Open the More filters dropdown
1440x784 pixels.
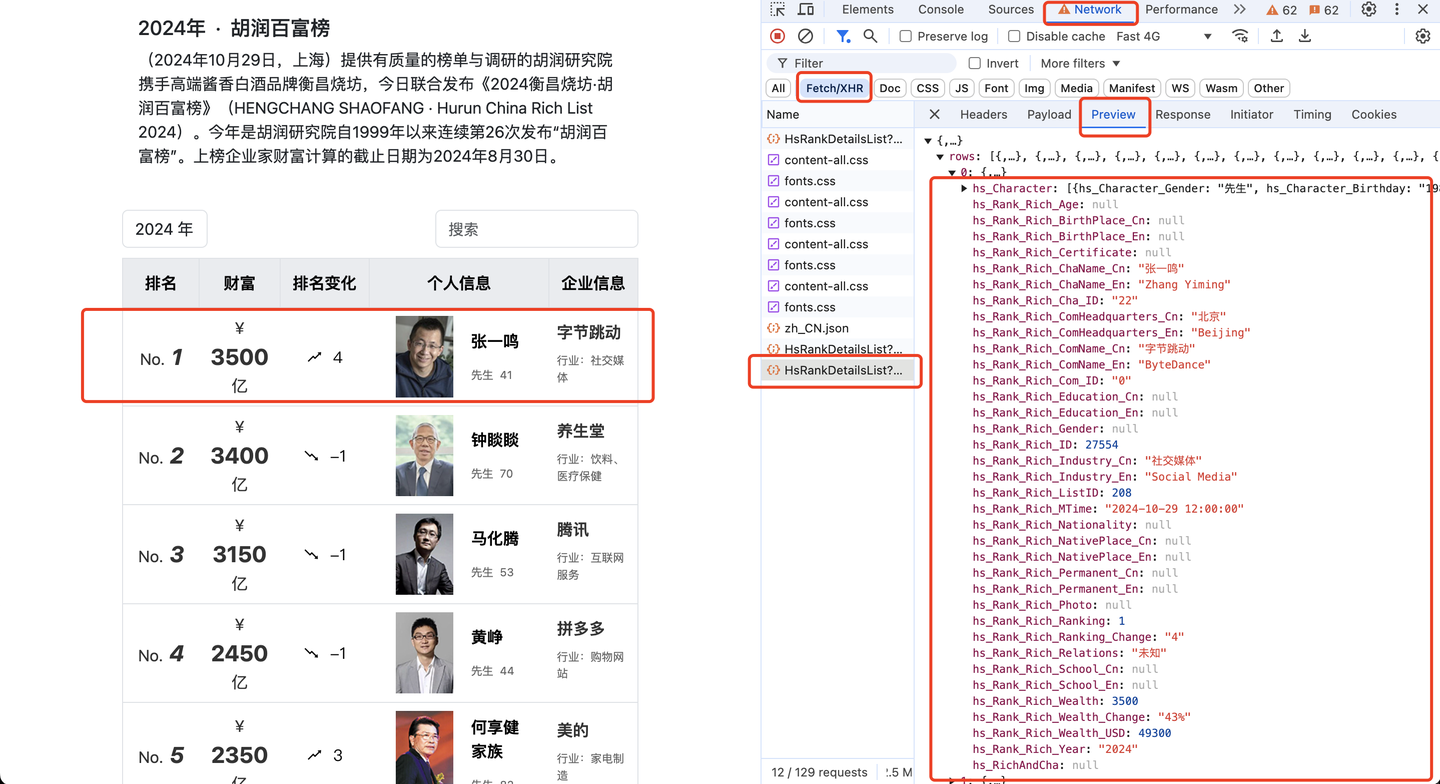click(x=1078, y=62)
